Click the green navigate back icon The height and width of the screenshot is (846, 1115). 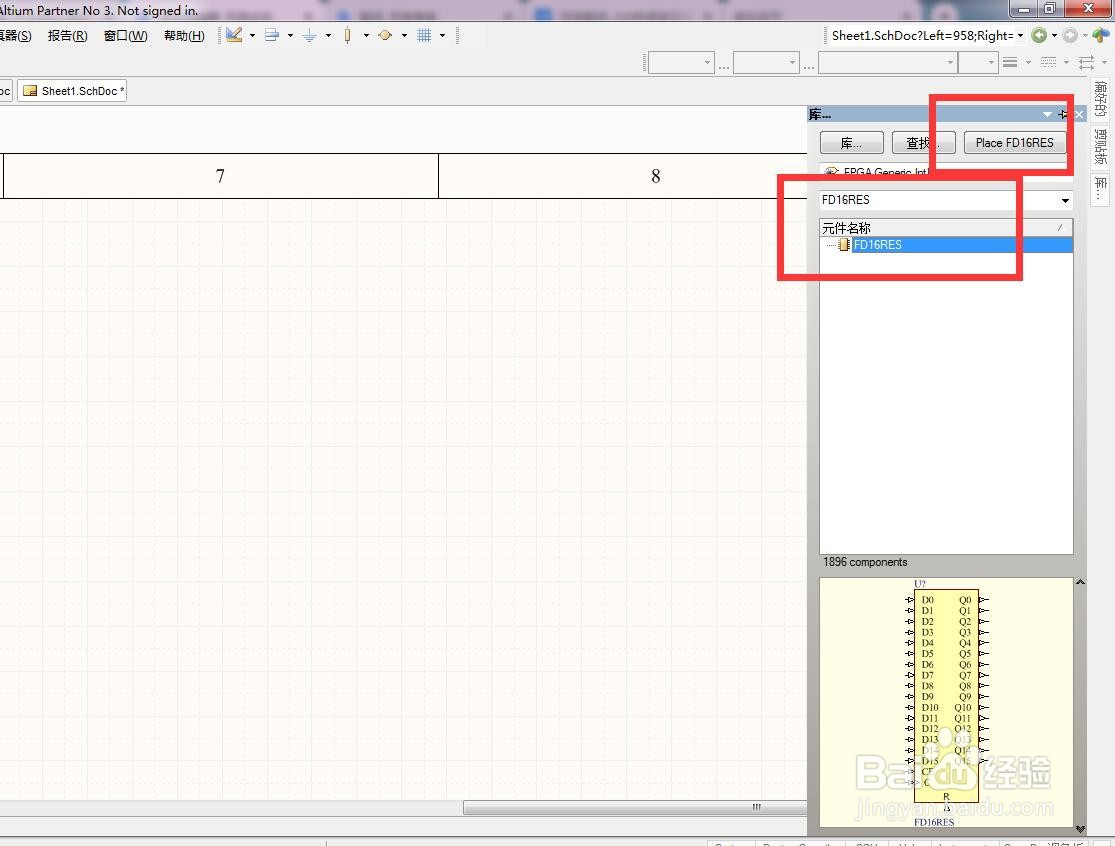point(1039,35)
